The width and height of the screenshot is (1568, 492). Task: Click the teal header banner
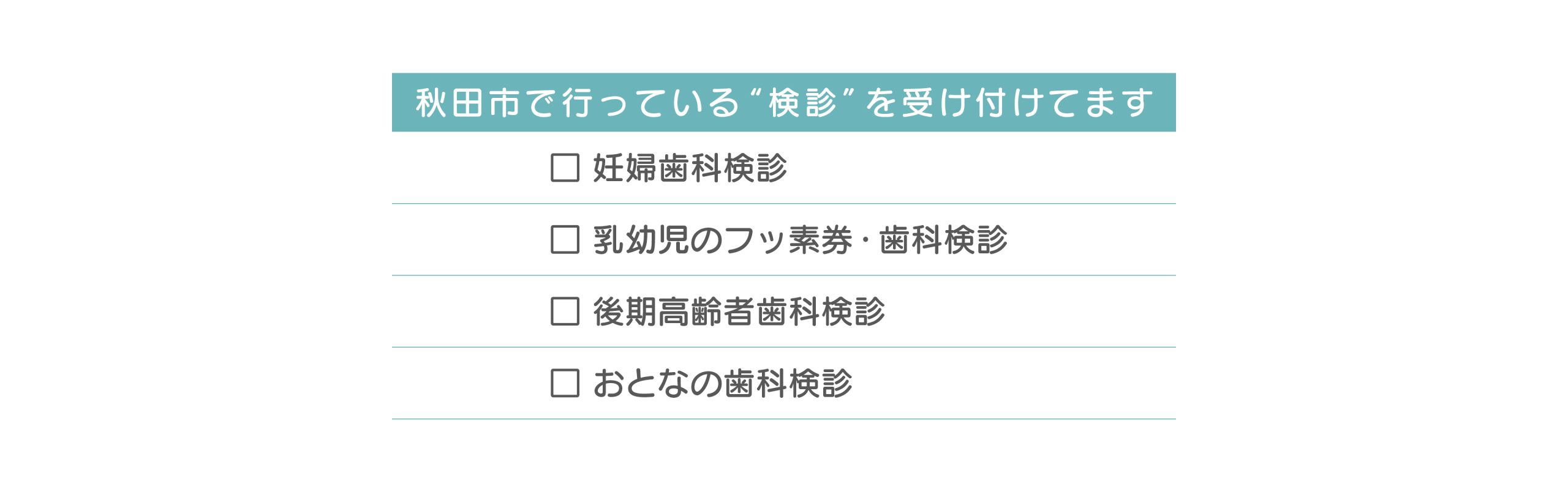pyautogui.click(x=783, y=102)
